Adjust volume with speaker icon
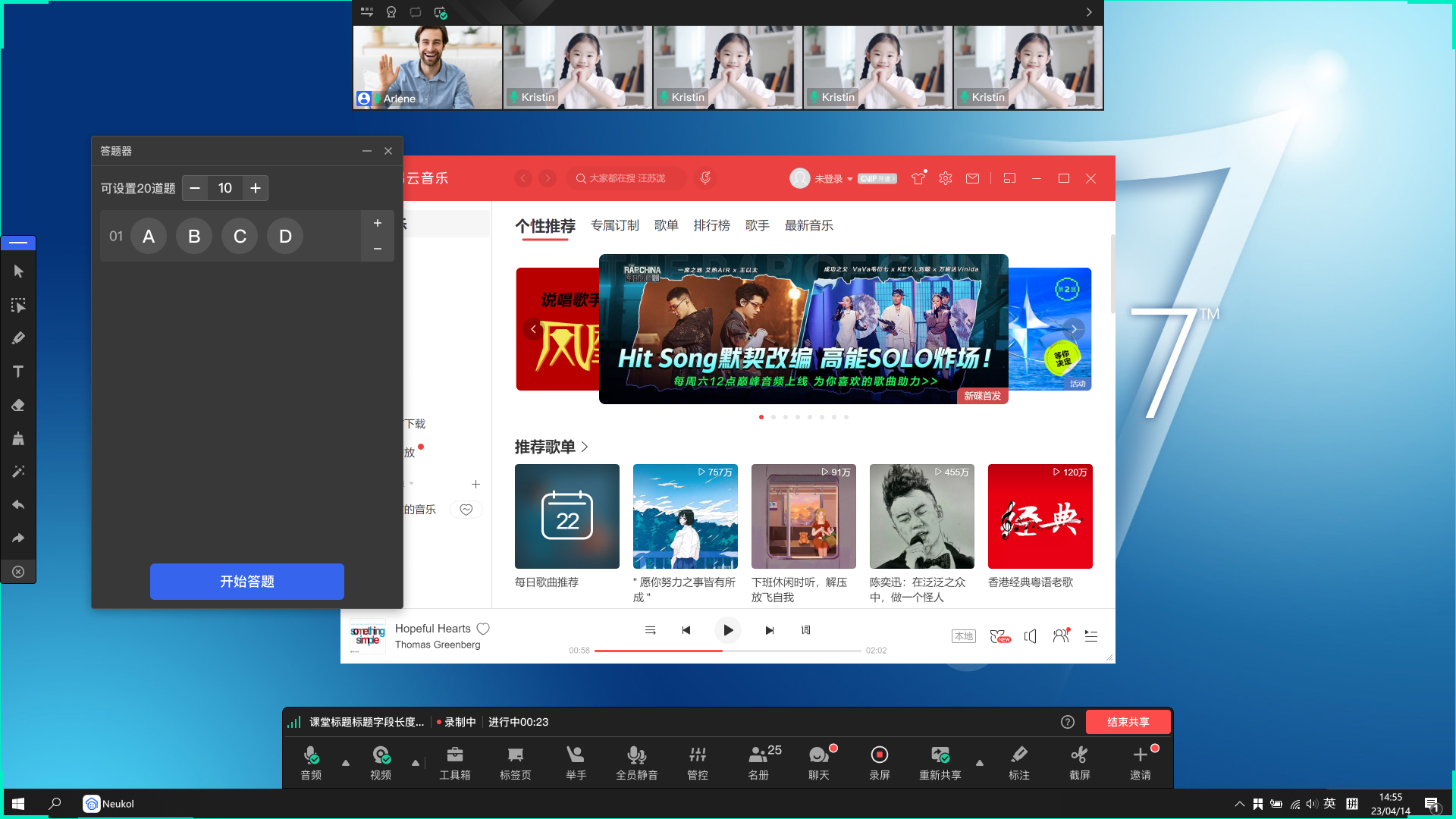The image size is (1456, 819). pos(1030,636)
